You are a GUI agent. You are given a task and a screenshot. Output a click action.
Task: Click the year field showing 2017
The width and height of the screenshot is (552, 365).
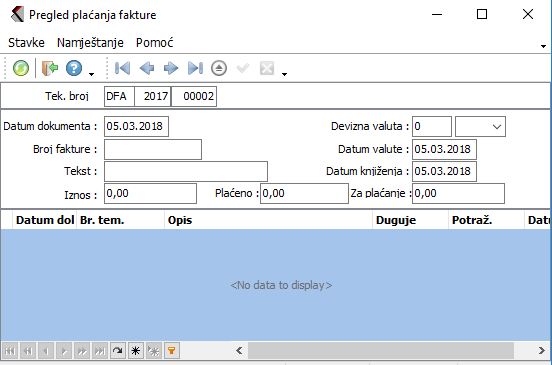point(153,96)
